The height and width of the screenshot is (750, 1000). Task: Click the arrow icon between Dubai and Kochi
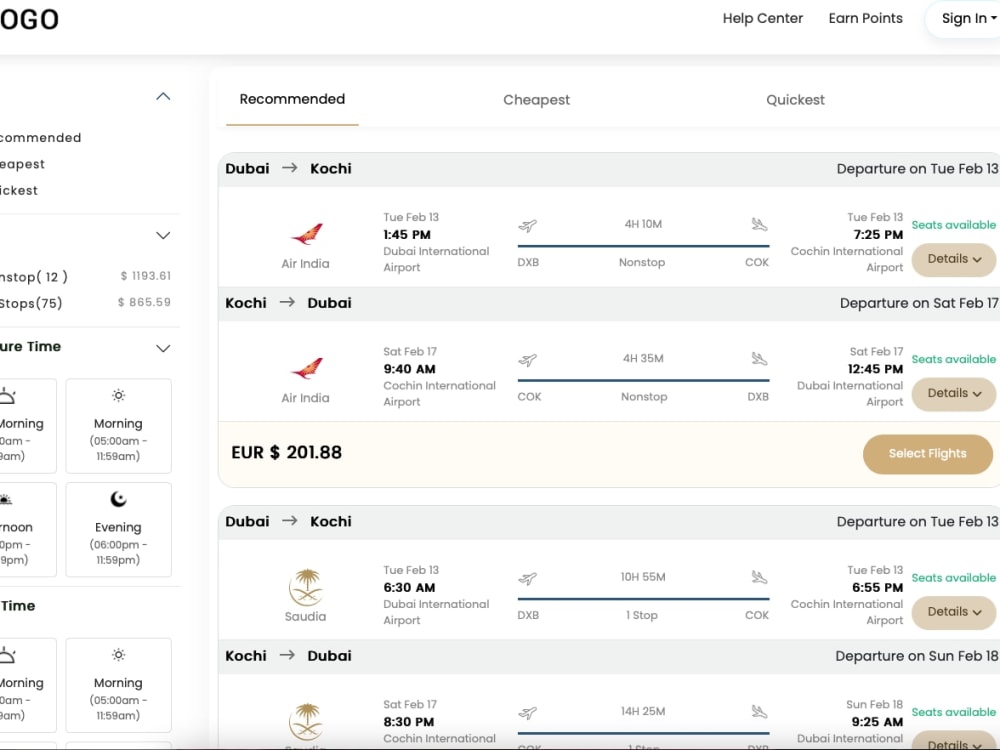287,169
